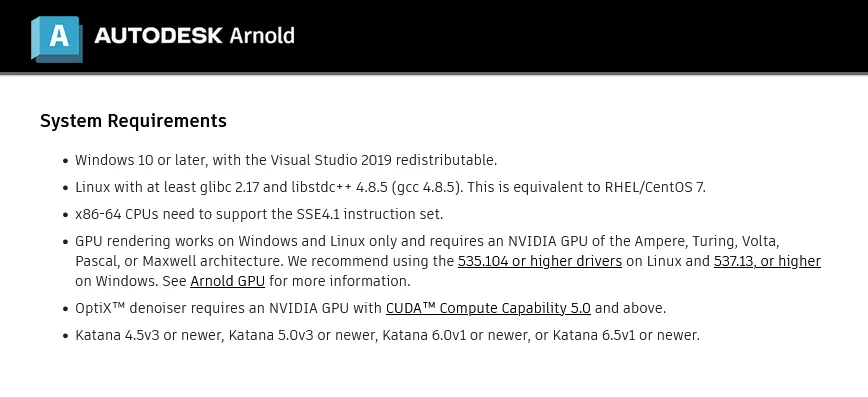This screenshot has height=397, width=868.
Task: Click the OptiX denoiser requirement text
Action: tap(370, 308)
